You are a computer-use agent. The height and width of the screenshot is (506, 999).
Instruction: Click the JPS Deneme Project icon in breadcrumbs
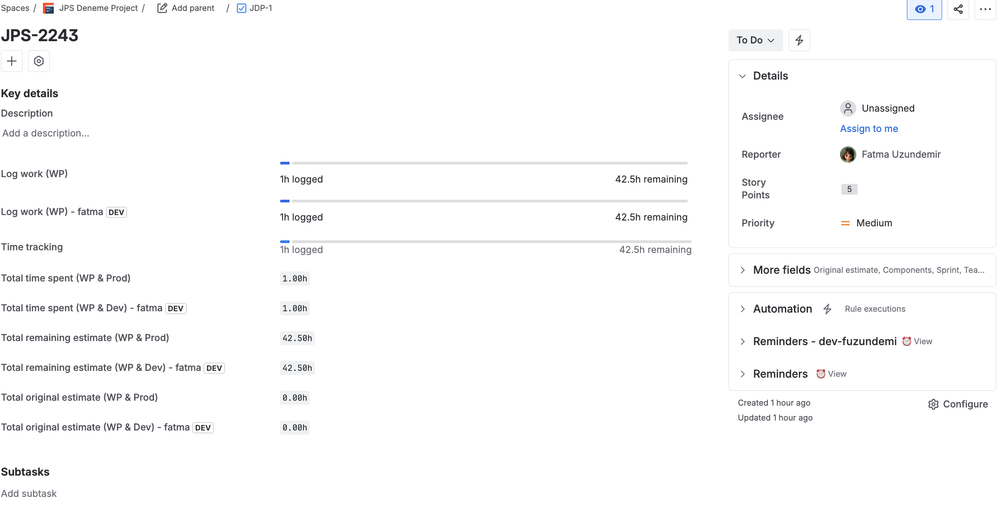coord(48,8)
